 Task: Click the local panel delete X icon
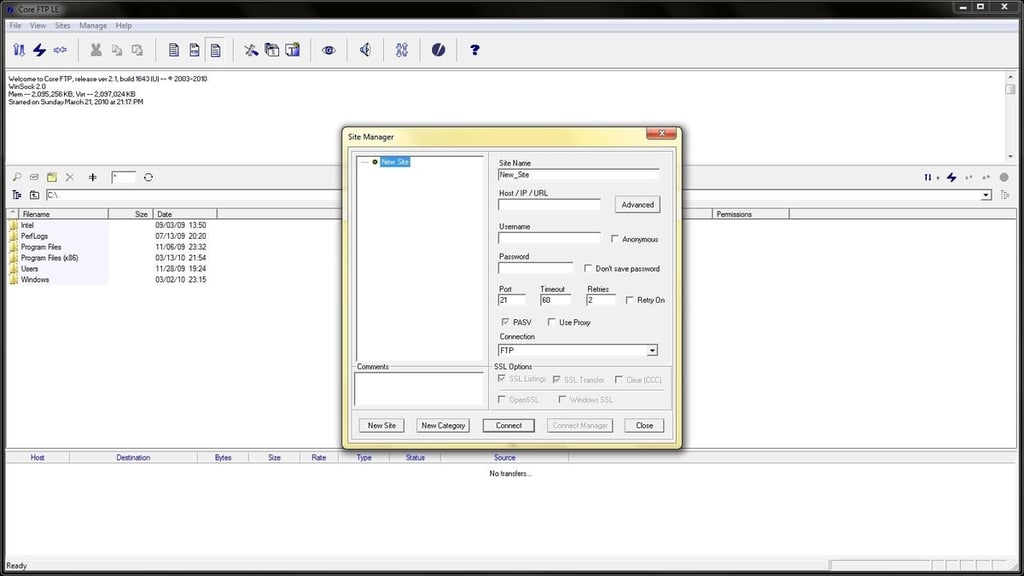[70, 177]
